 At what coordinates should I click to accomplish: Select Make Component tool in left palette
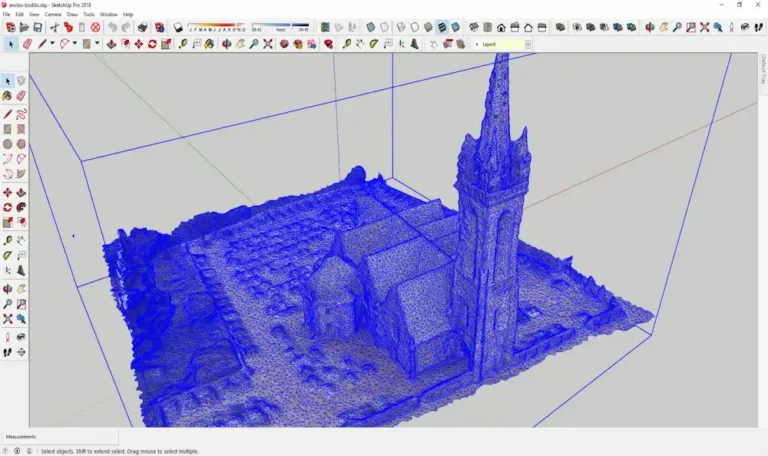pyautogui.click(x=21, y=81)
